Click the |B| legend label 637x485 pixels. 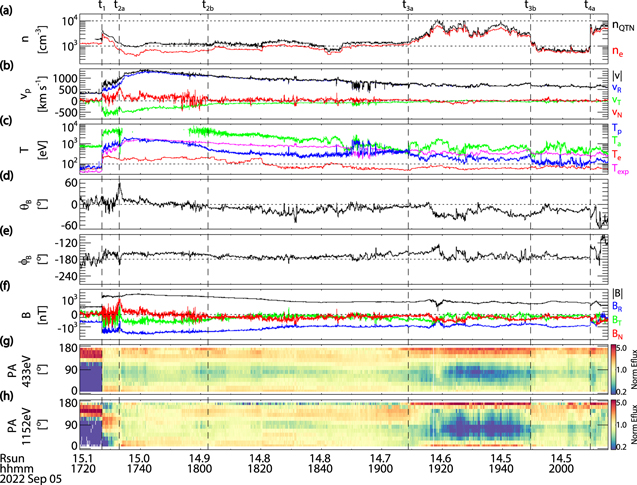(x=618, y=294)
